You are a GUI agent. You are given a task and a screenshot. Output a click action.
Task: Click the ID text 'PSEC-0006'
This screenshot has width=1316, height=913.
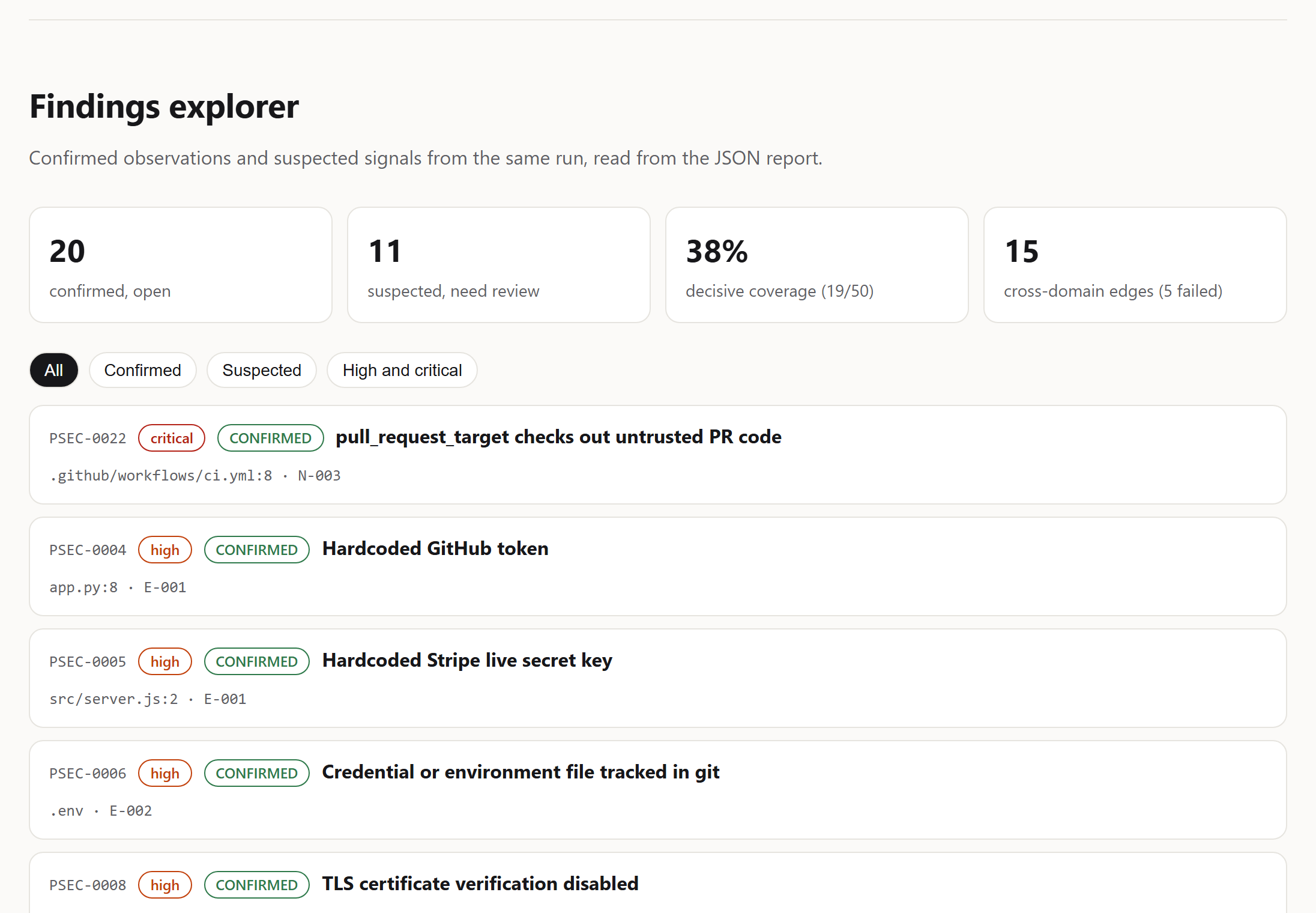(x=88, y=774)
